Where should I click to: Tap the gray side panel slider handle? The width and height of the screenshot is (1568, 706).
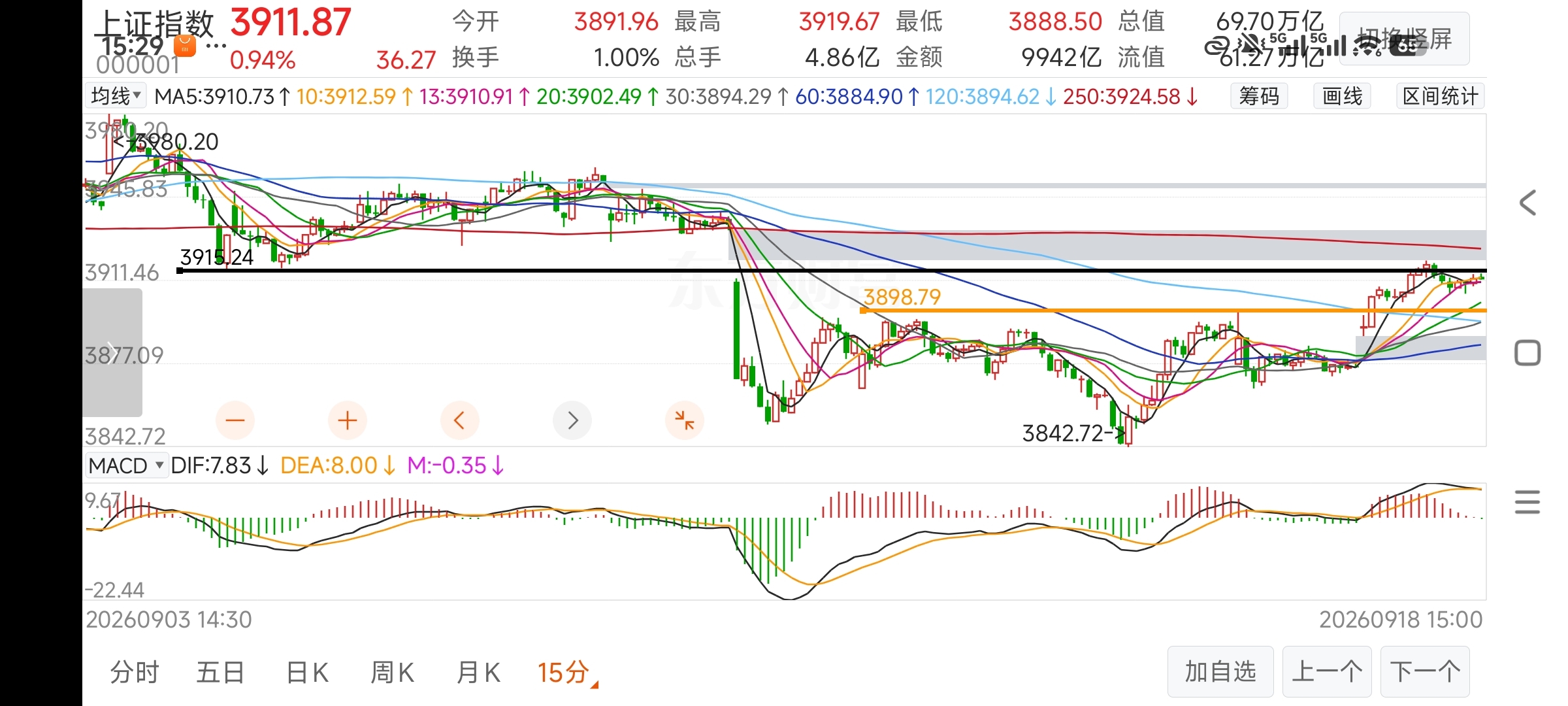tap(112, 352)
